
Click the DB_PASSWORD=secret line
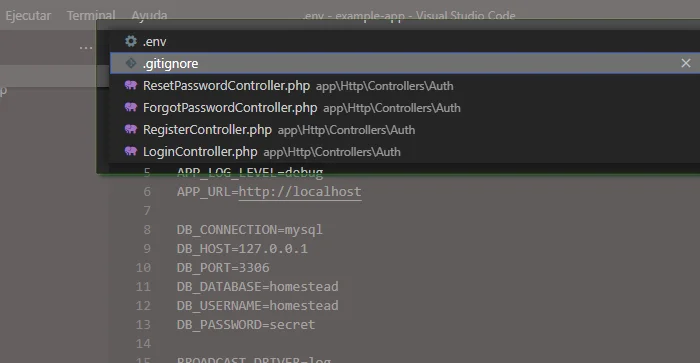246,325
